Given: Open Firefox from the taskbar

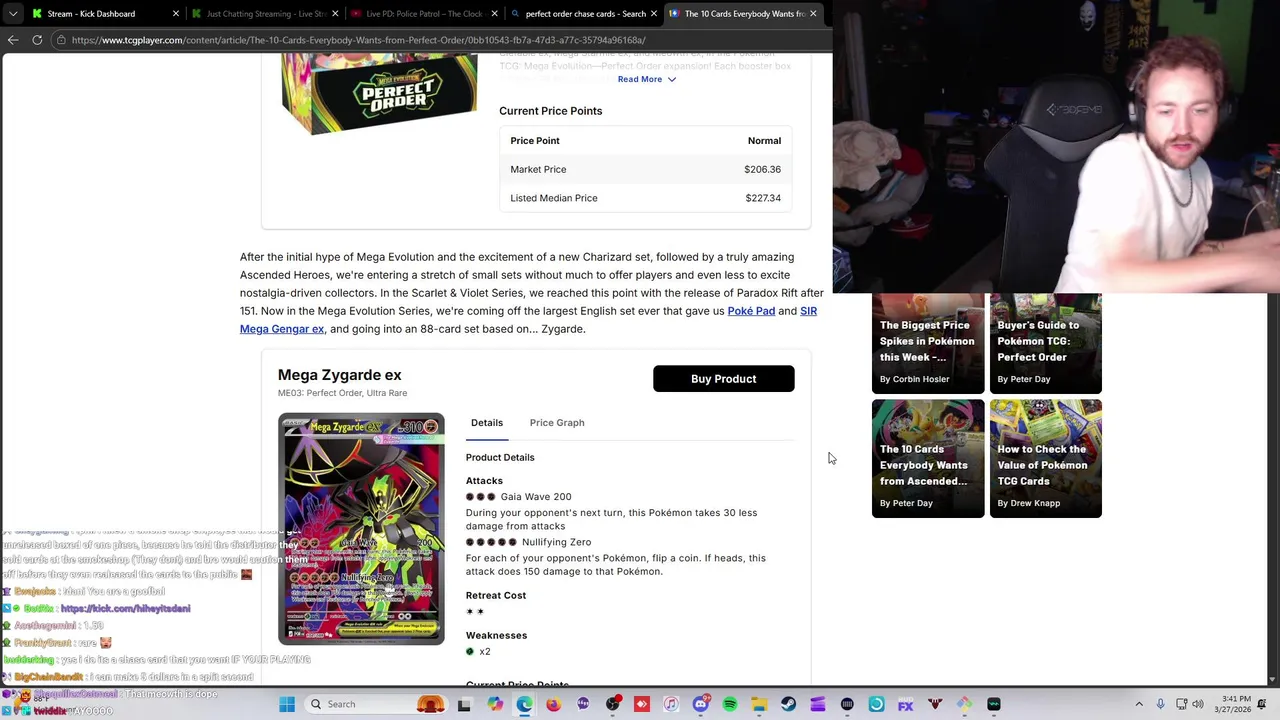Looking at the screenshot, I should click(x=553, y=704).
